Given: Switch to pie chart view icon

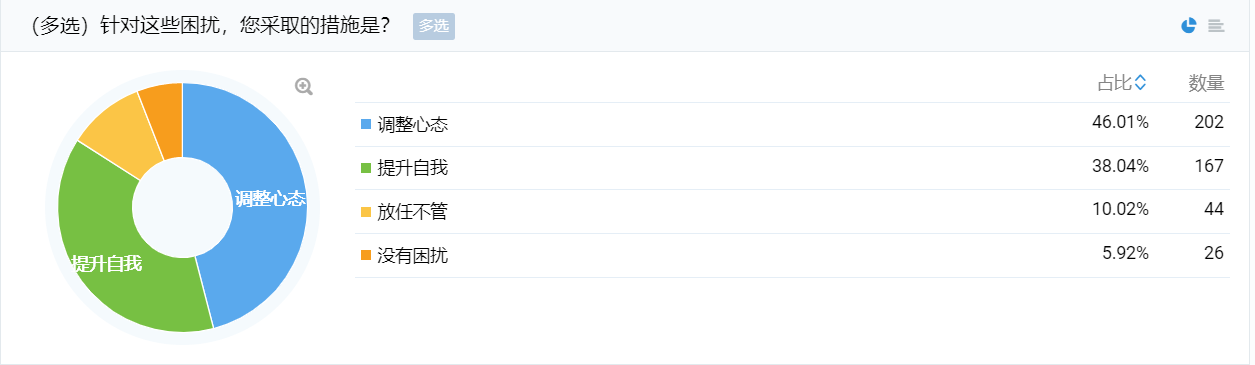Looking at the screenshot, I should pos(1189,26).
